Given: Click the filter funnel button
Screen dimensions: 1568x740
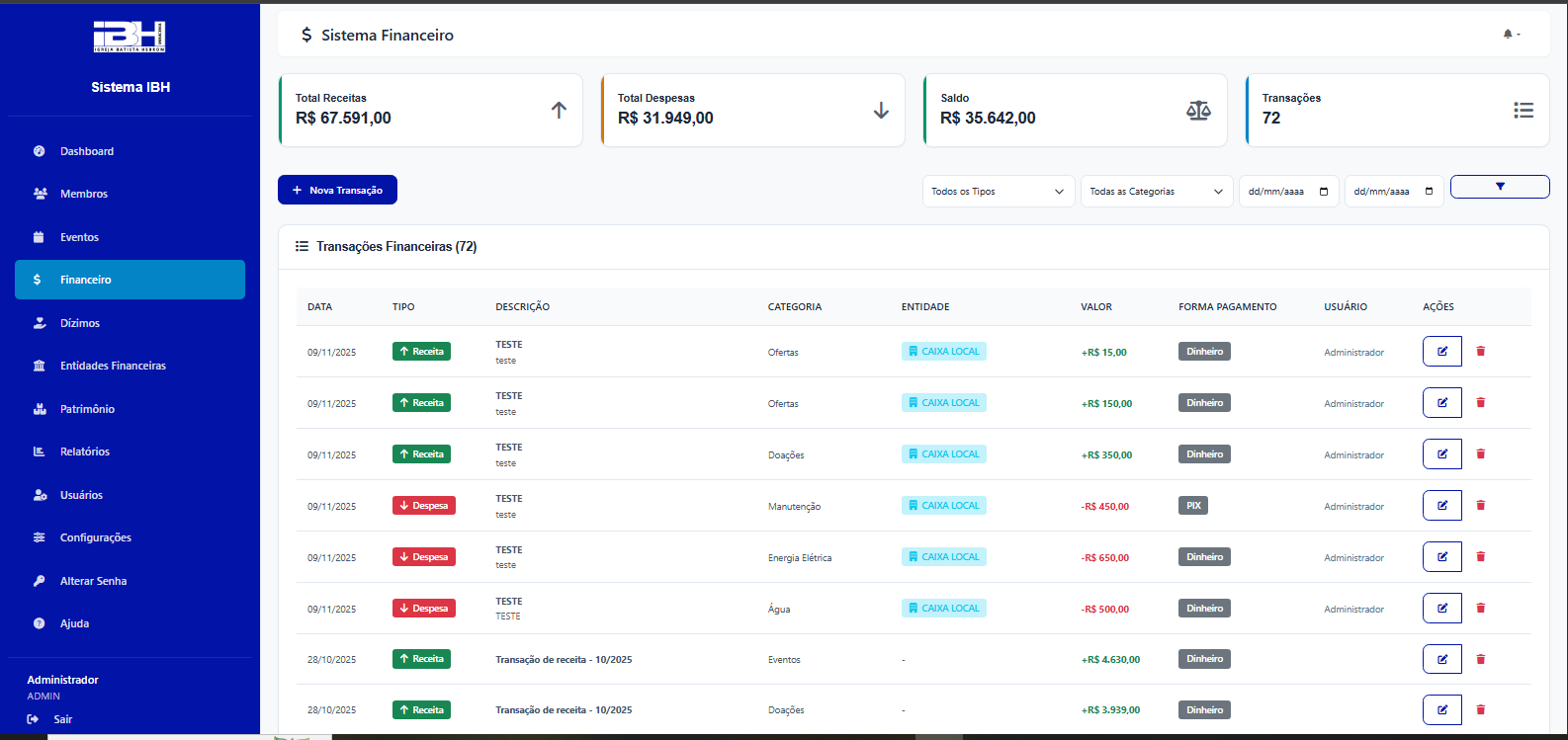Looking at the screenshot, I should (x=1499, y=187).
